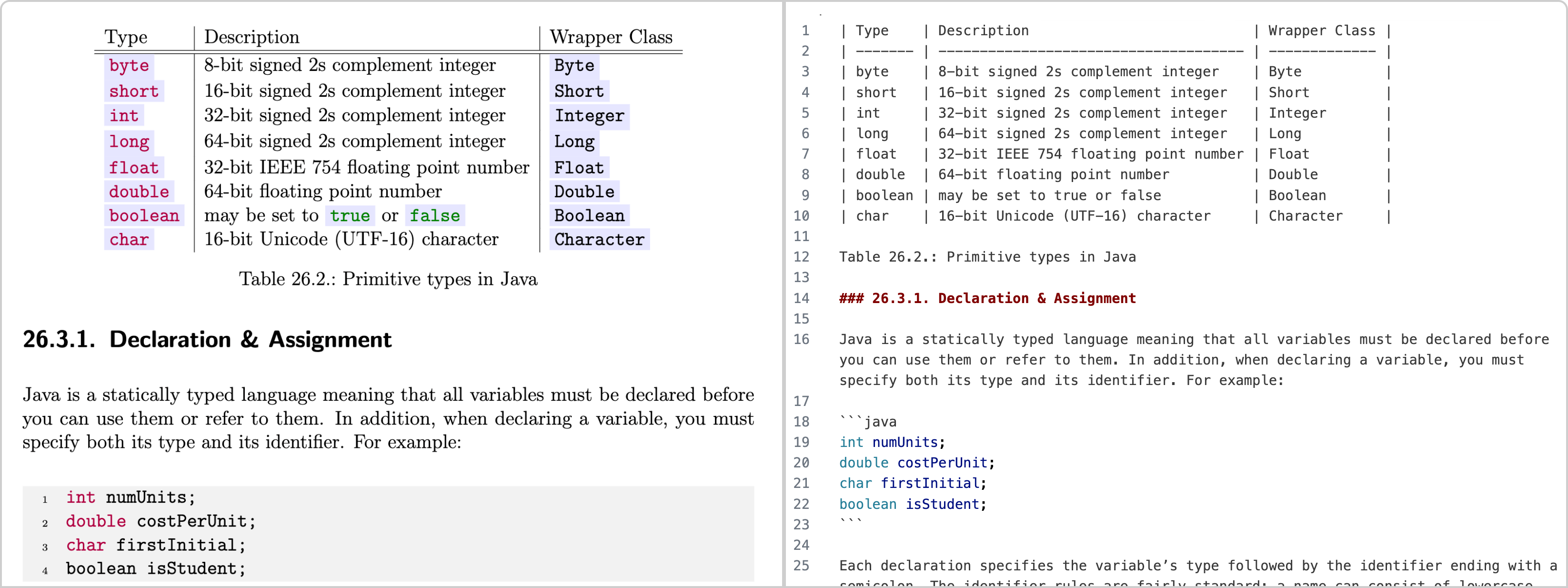This screenshot has width=1568, height=588.
Task: Click the 'boolean' type cell in PDF table
Action: [144, 215]
